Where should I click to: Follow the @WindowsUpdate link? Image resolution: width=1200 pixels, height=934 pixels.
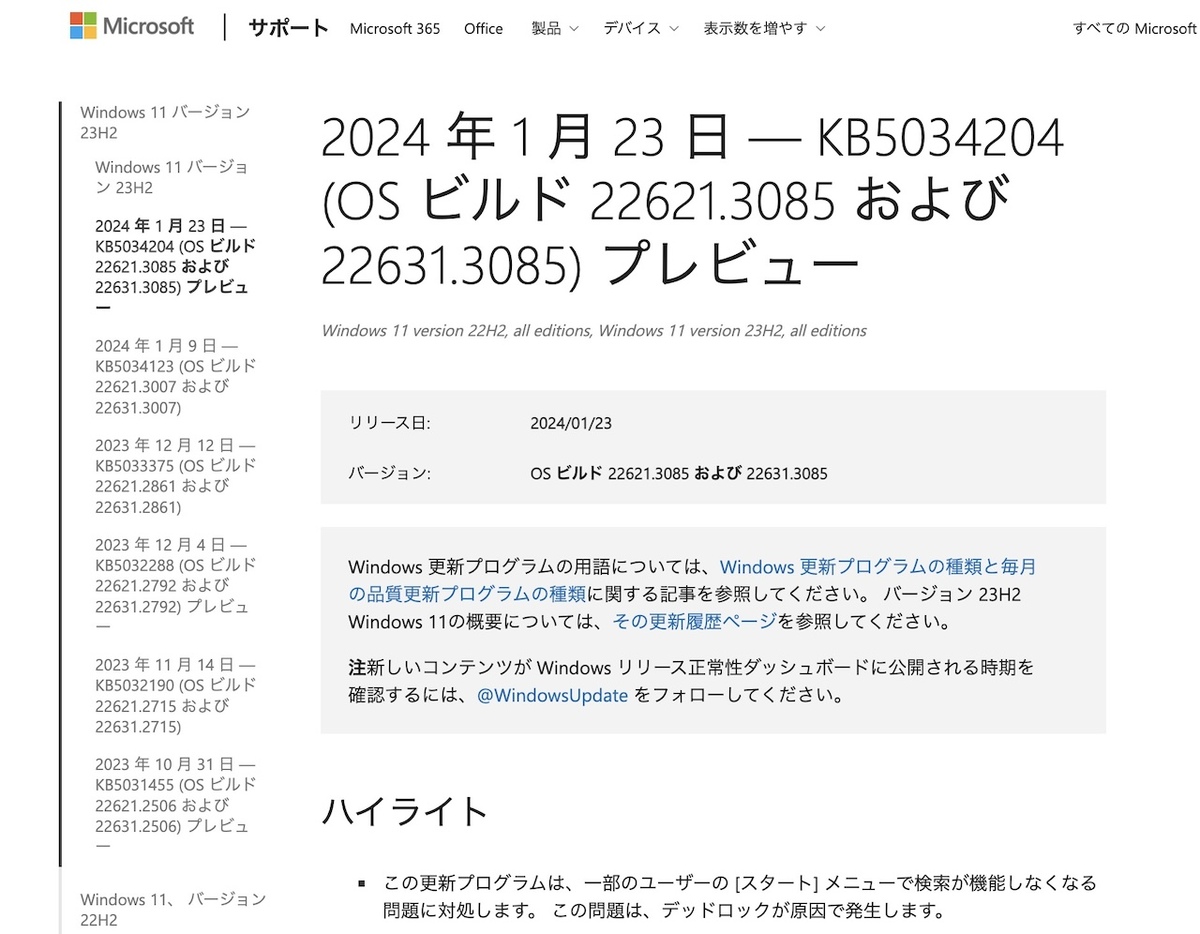553,695
